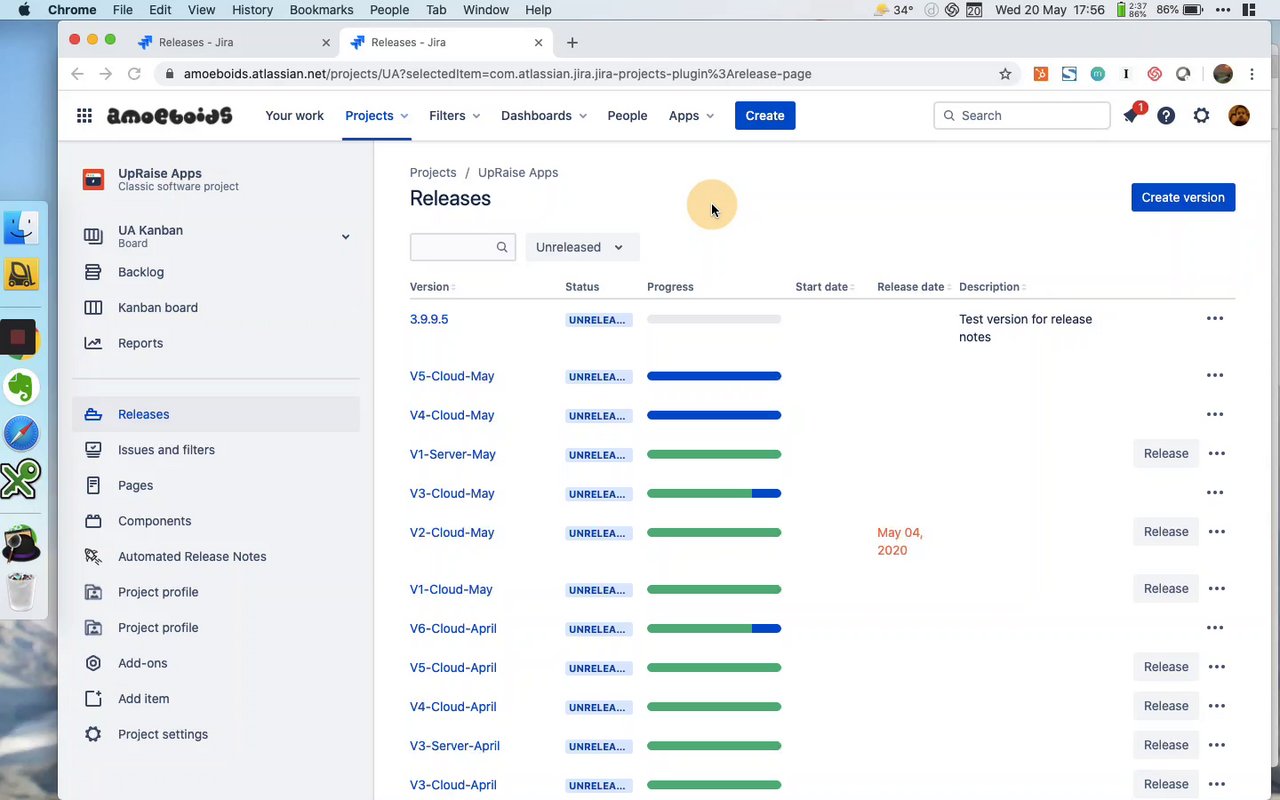
Task: Open Jira settings gear icon
Action: (1202, 116)
